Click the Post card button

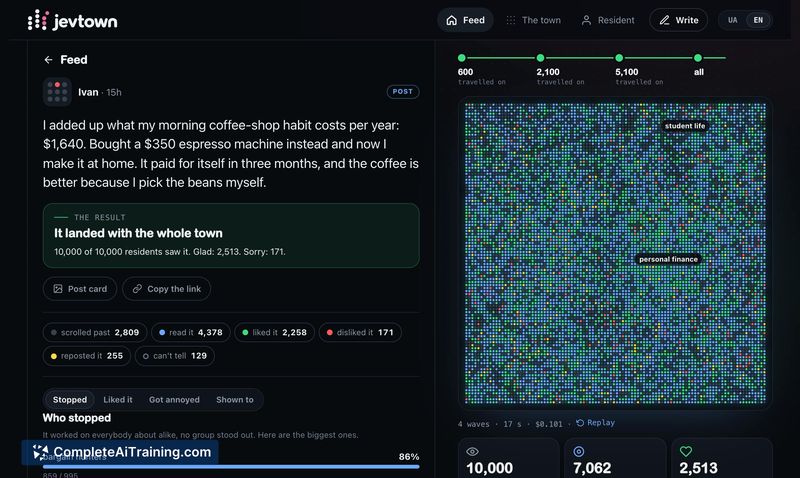(x=80, y=289)
